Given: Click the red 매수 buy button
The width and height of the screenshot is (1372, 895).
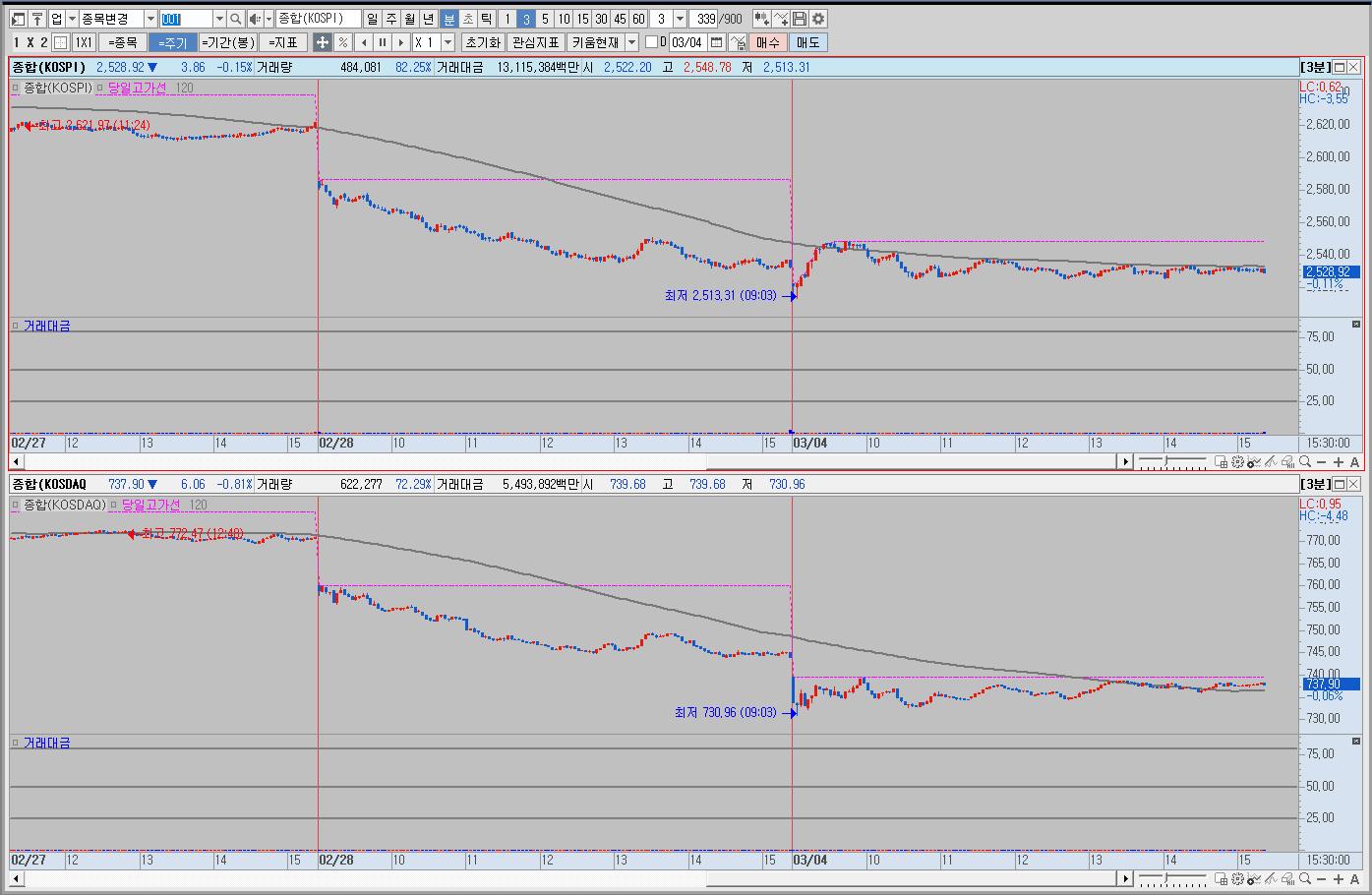Looking at the screenshot, I should pos(767,42).
